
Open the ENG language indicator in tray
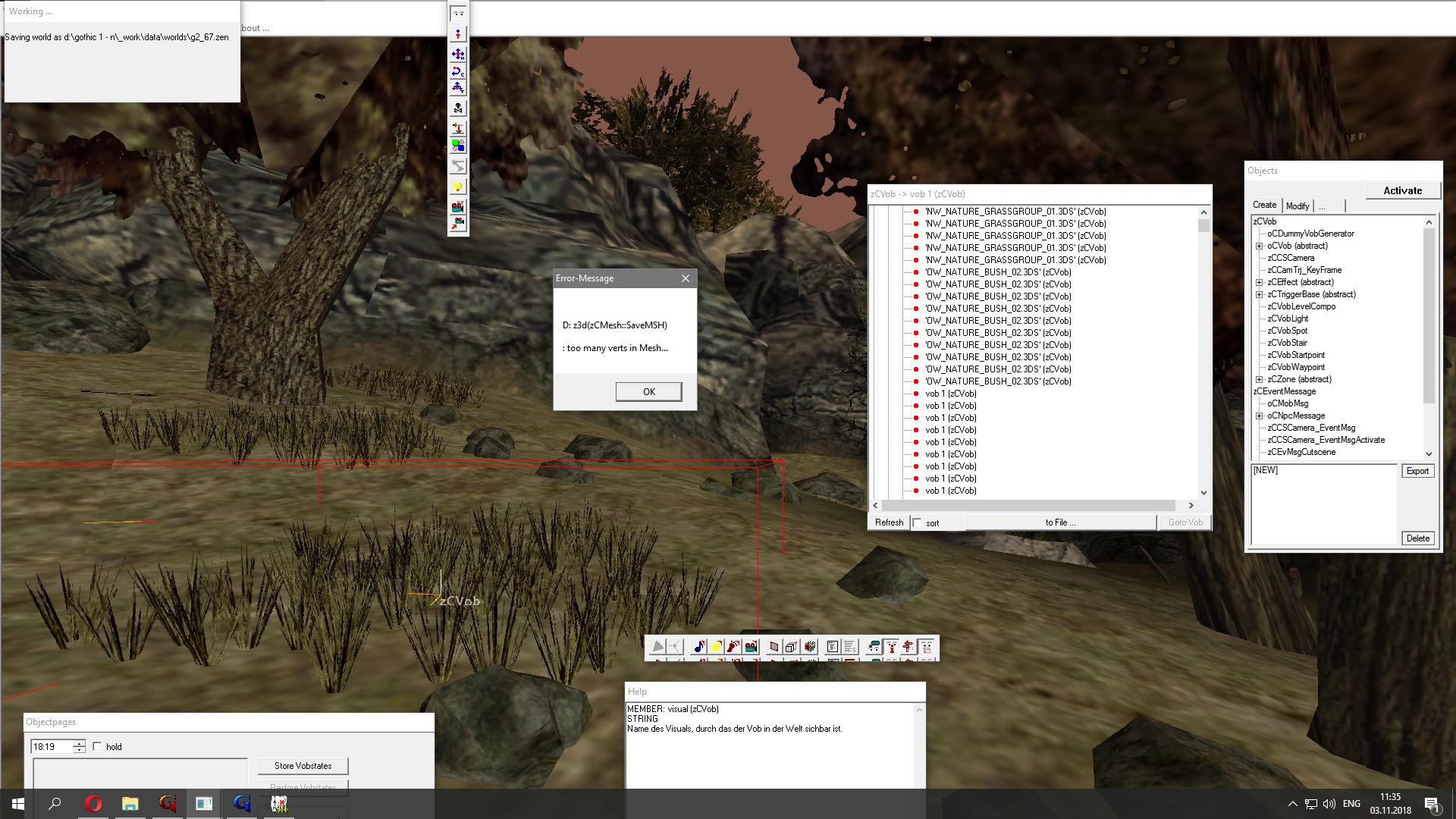[x=1351, y=804]
